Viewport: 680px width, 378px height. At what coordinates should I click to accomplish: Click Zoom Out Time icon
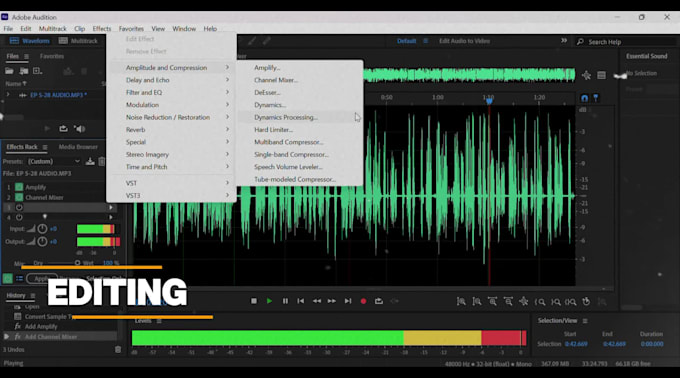(508, 301)
